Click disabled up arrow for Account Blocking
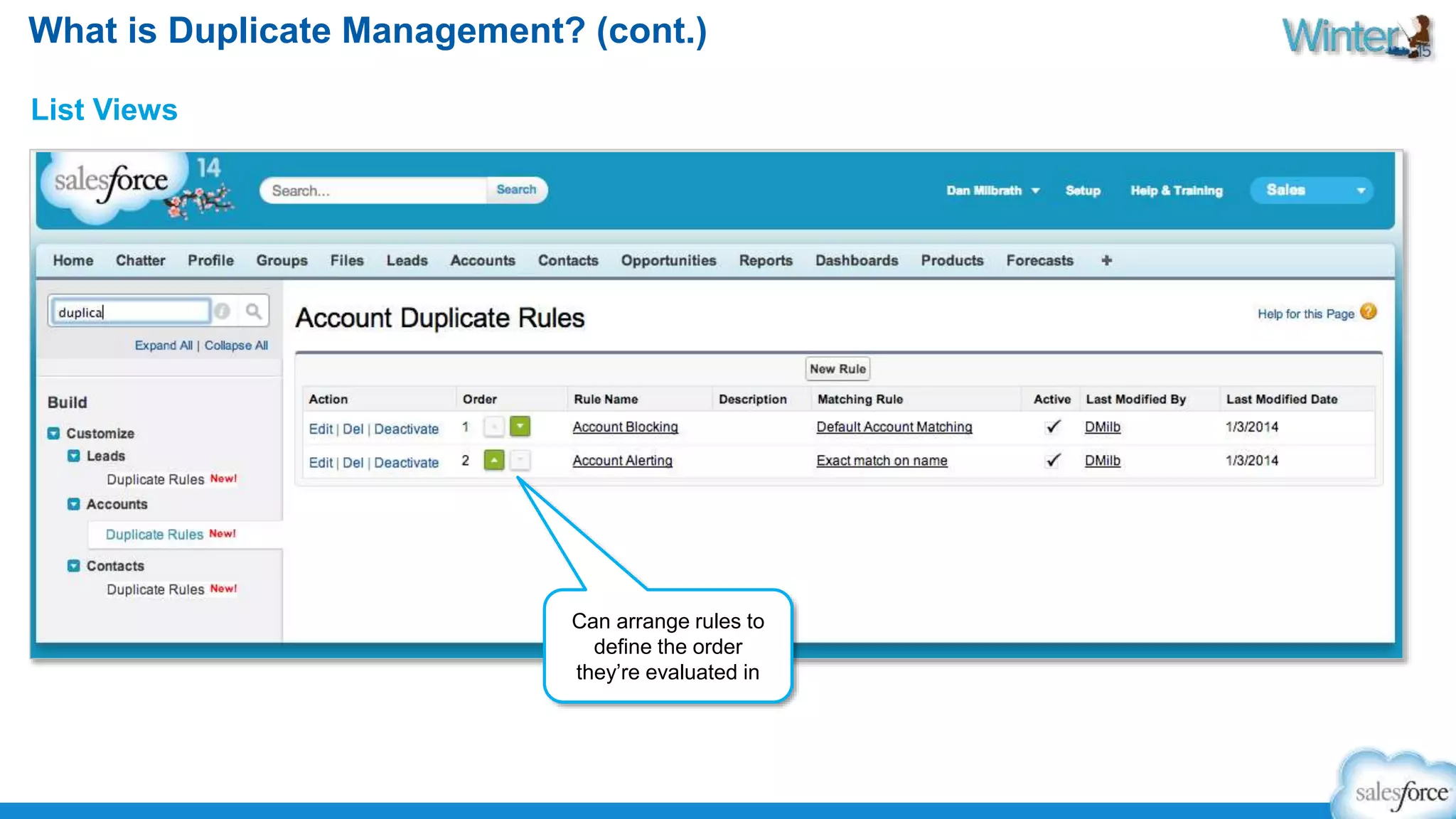This screenshot has height=819, width=1456. coord(493,427)
